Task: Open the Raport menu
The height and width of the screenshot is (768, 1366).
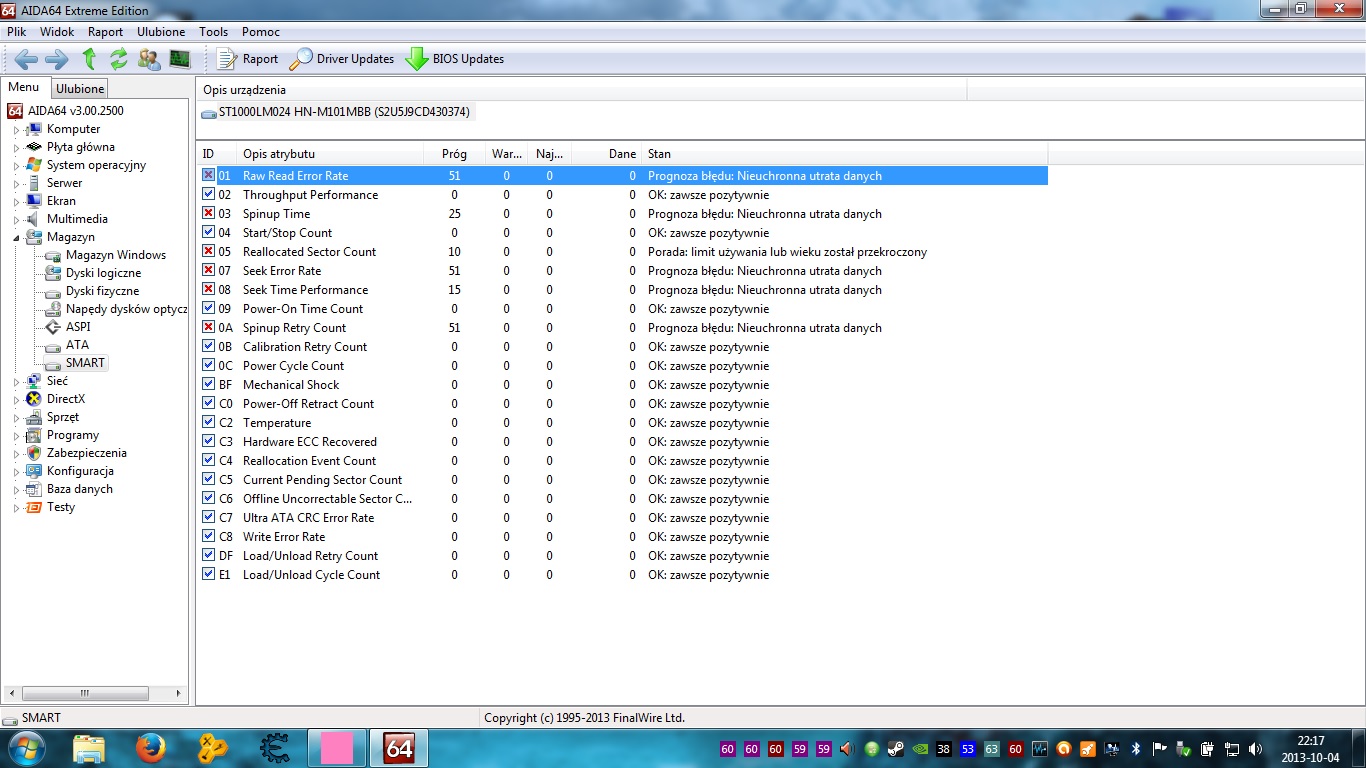Action: click(105, 32)
